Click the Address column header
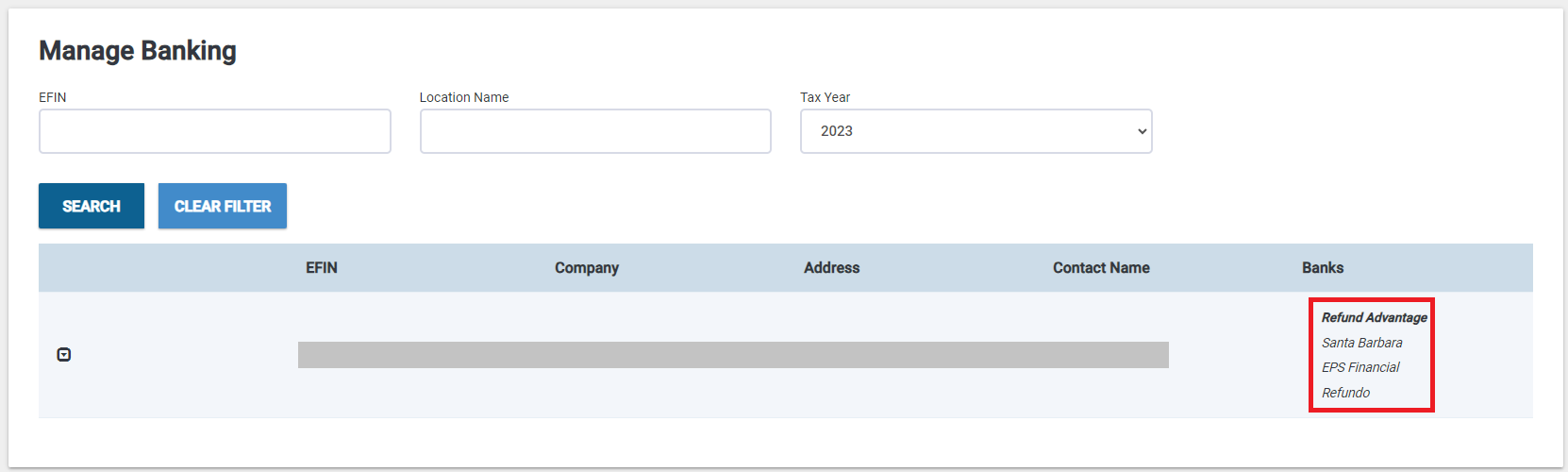The height and width of the screenshot is (472, 1568). click(832, 268)
